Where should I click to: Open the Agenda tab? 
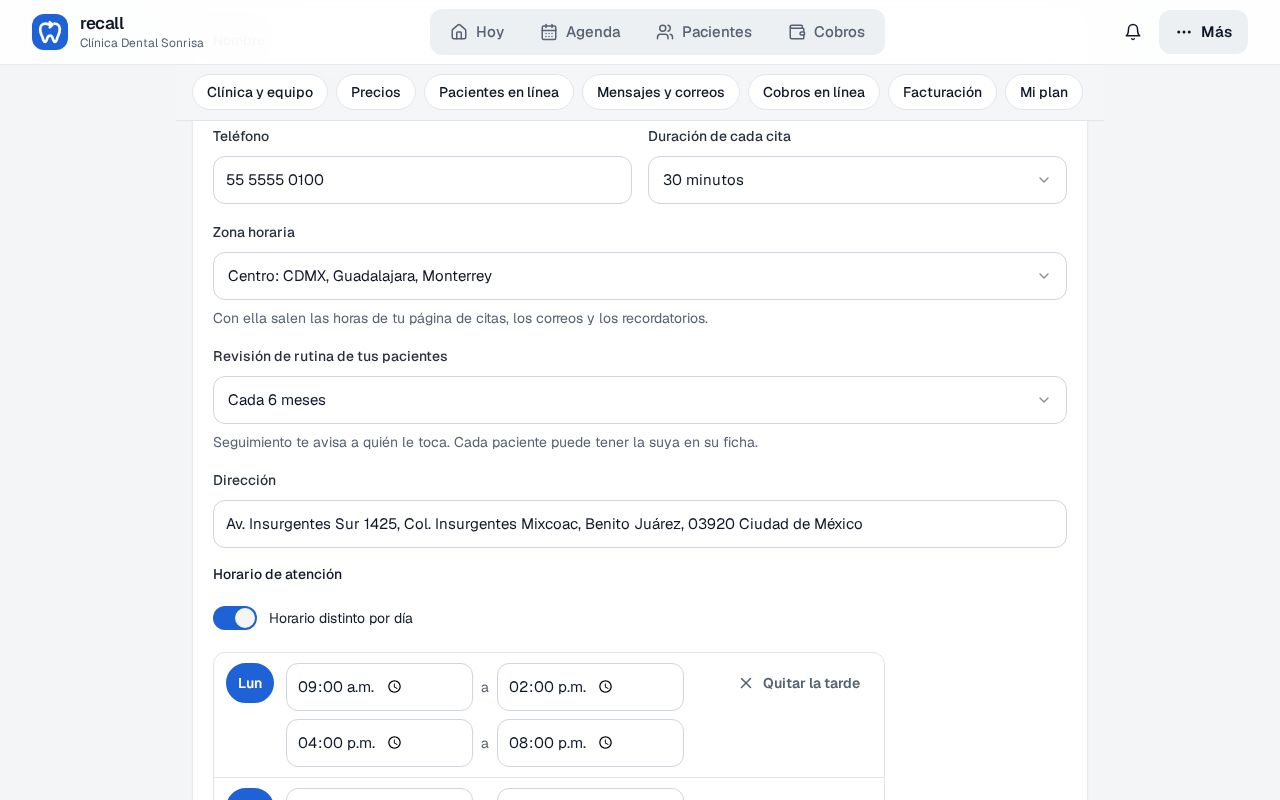580,32
